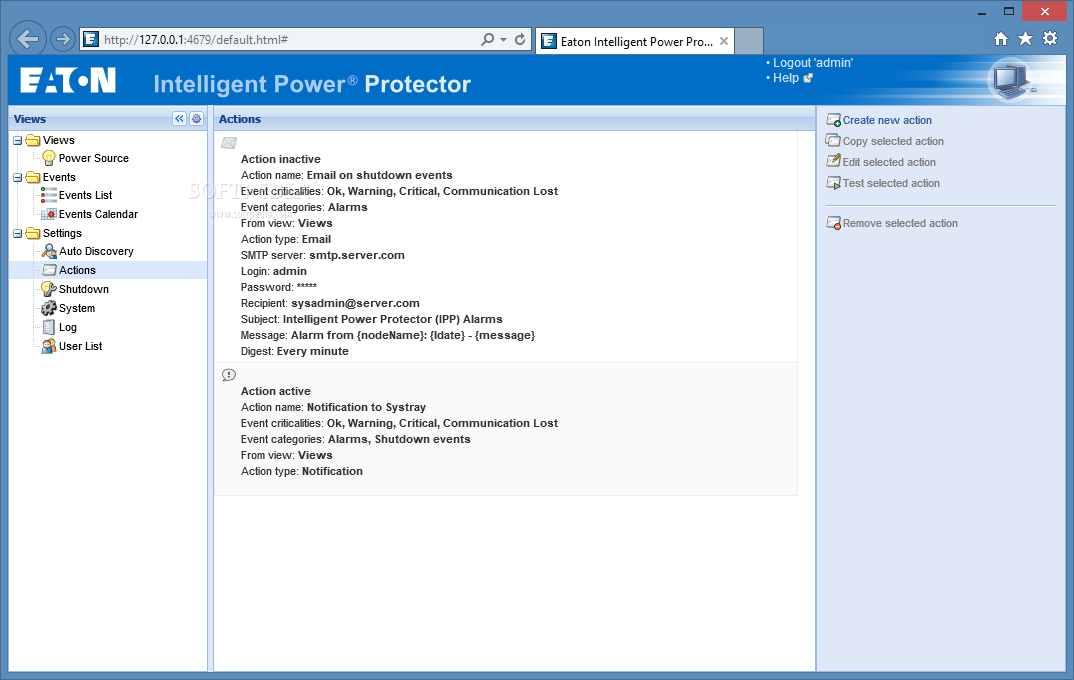Click the Refresh icon in address bar
This screenshot has height=680, width=1074.
pos(520,40)
